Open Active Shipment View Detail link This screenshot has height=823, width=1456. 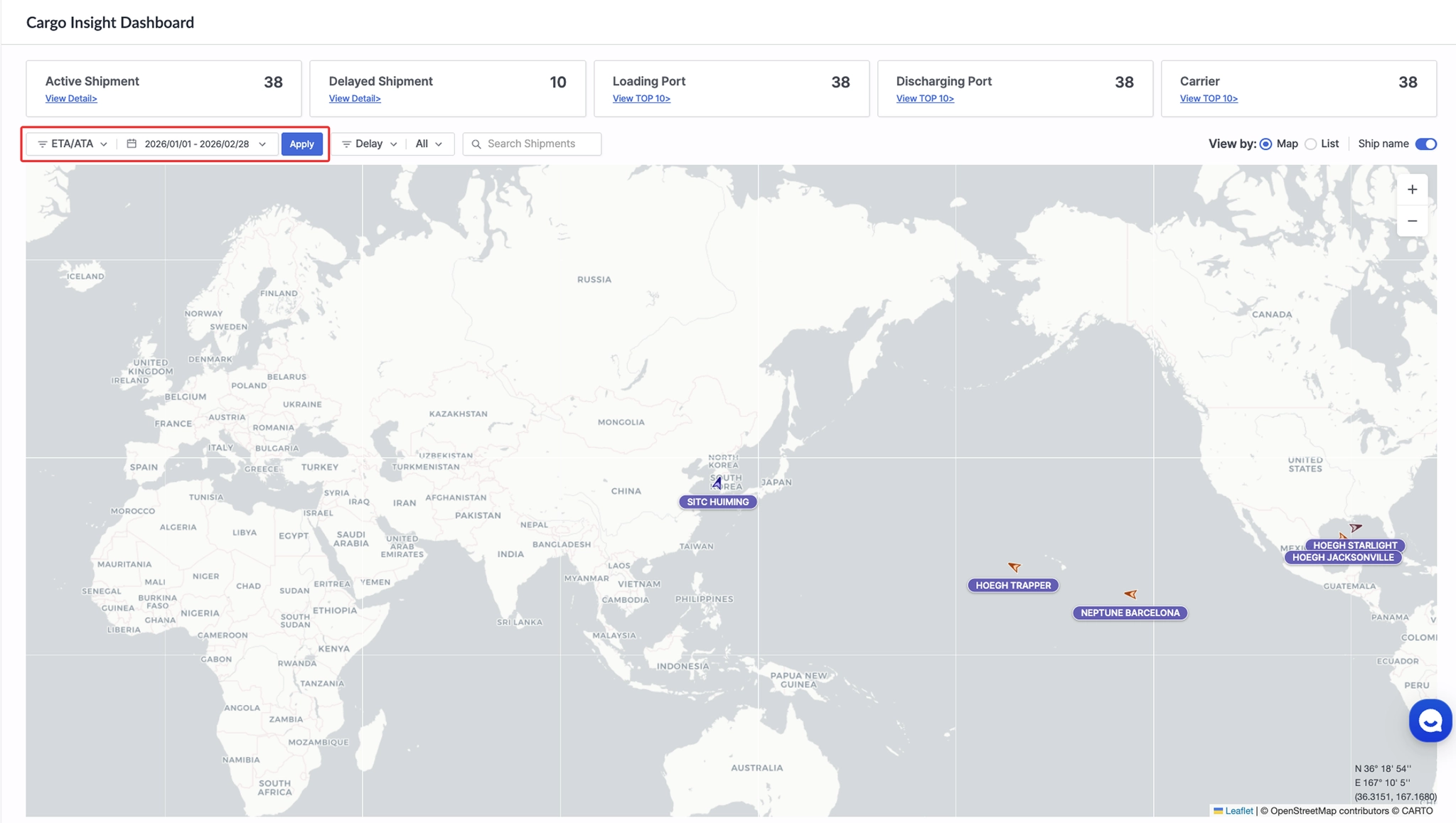[x=71, y=99]
